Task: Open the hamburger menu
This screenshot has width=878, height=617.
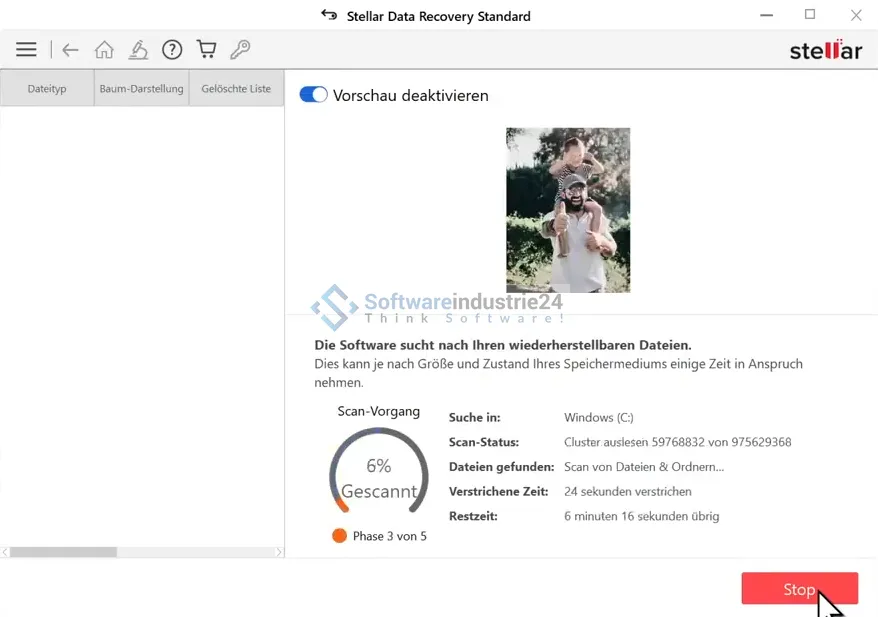Action: coord(26,50)
